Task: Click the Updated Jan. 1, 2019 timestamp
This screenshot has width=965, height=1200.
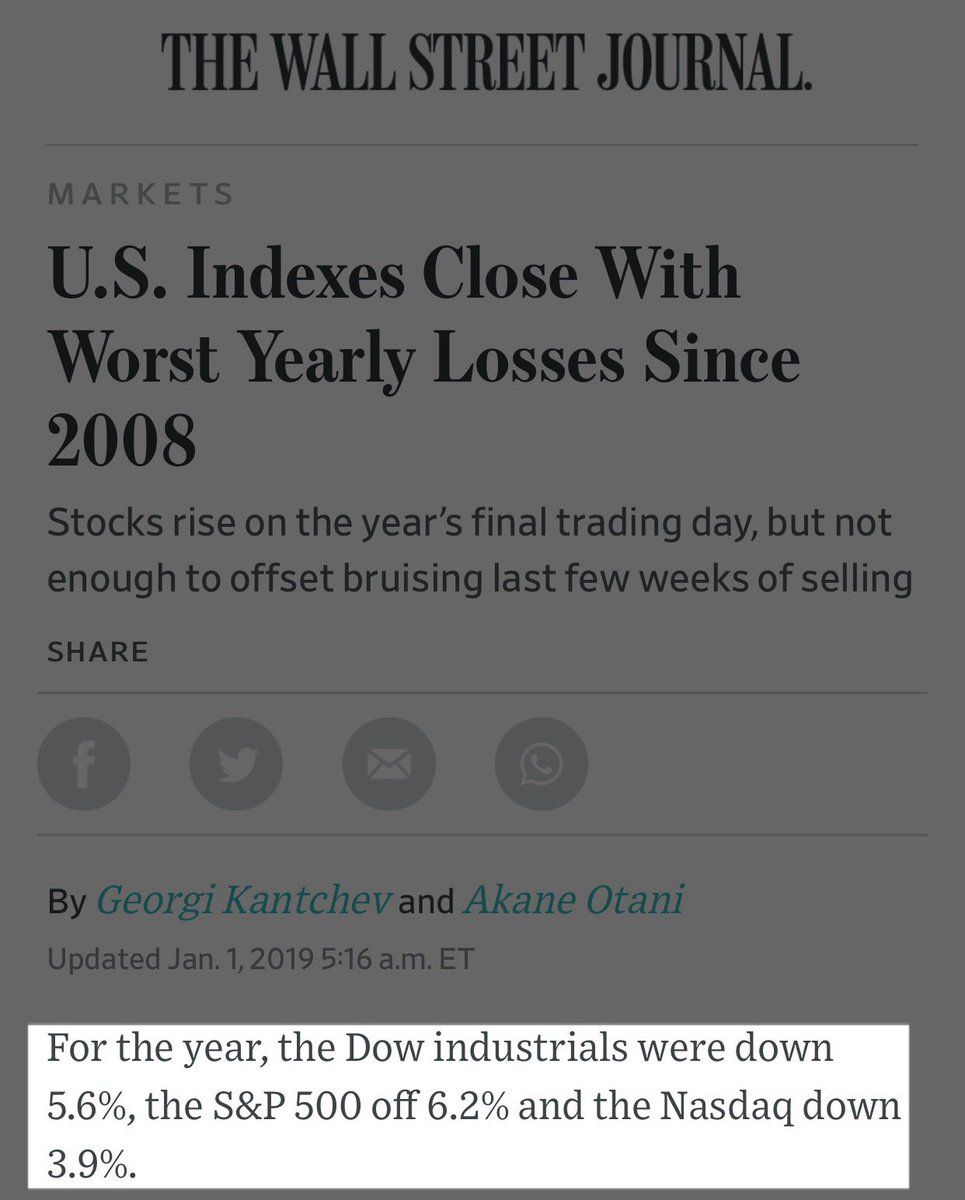Action: [260, 959]
